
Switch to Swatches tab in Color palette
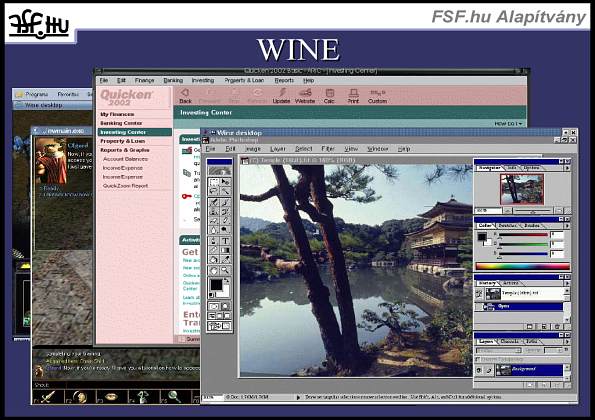coord(508,225)
